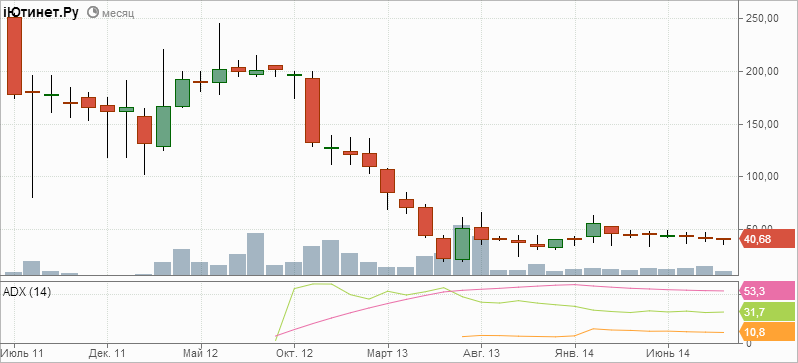Viewport: 798px width, 363px height.
Task: Click the large red candle falling from 195 to 130
Action: click(312, 110)
